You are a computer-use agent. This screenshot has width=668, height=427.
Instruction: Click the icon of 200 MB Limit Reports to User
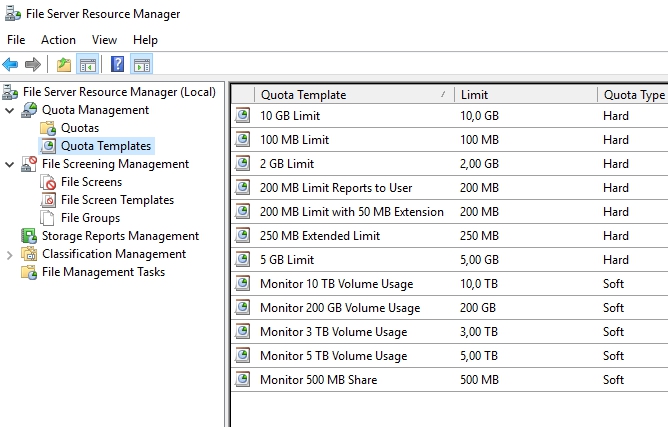242,188
